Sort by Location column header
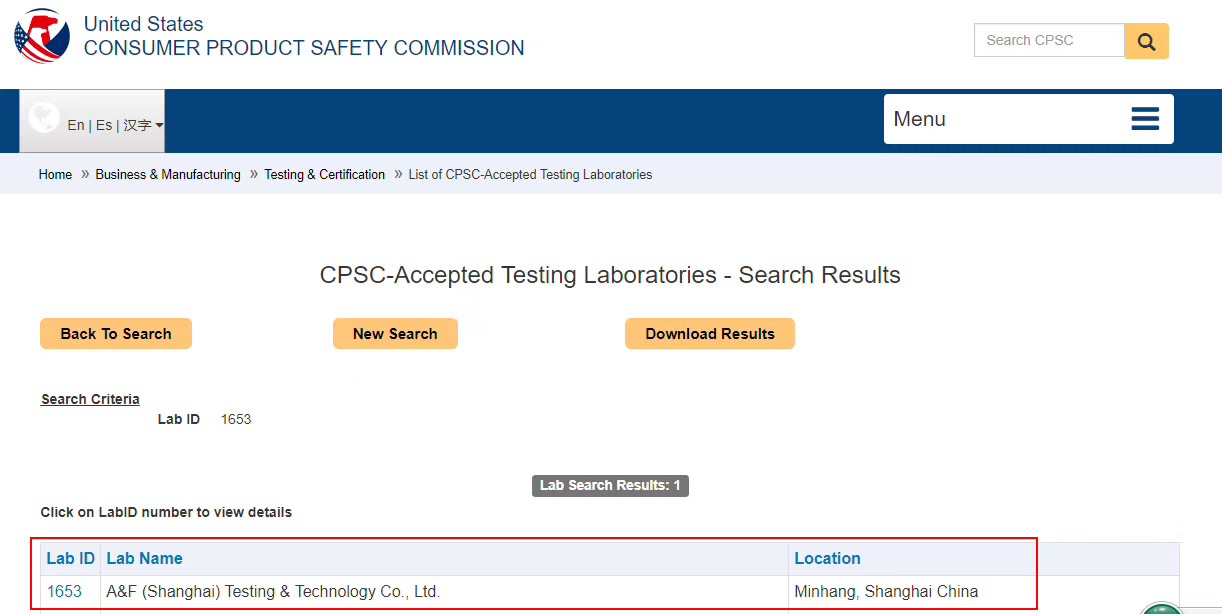The height and width of the screenshot is (614, 1222). tap(827, 558)
